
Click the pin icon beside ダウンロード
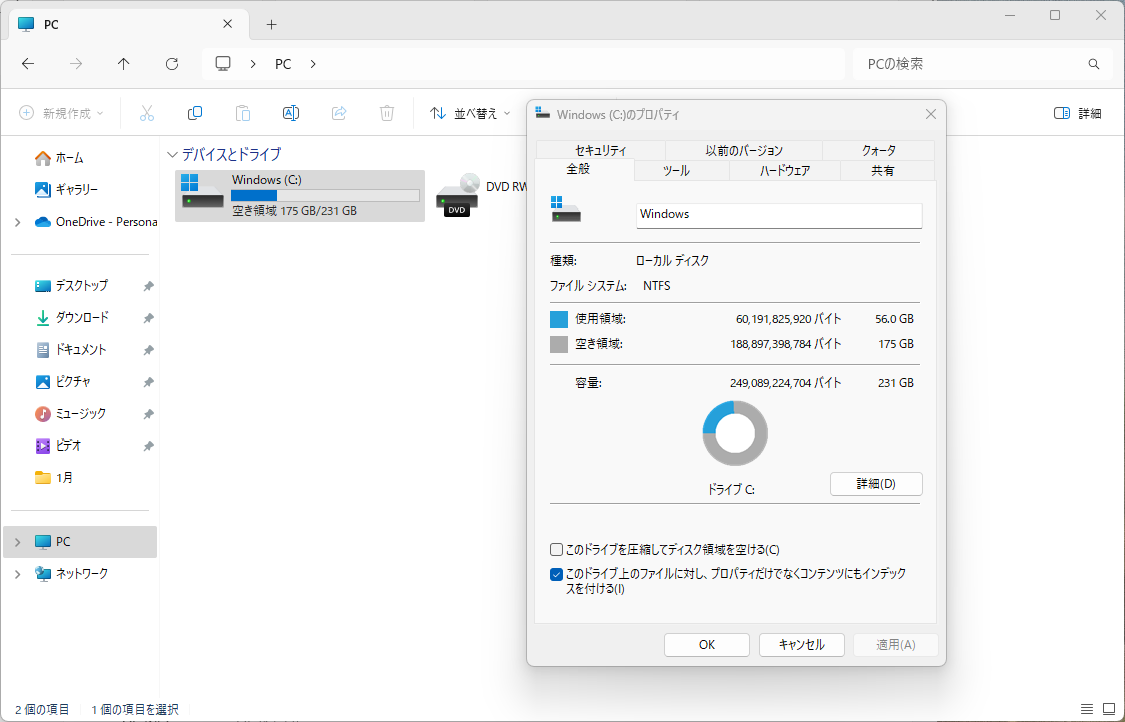[149, 318]
